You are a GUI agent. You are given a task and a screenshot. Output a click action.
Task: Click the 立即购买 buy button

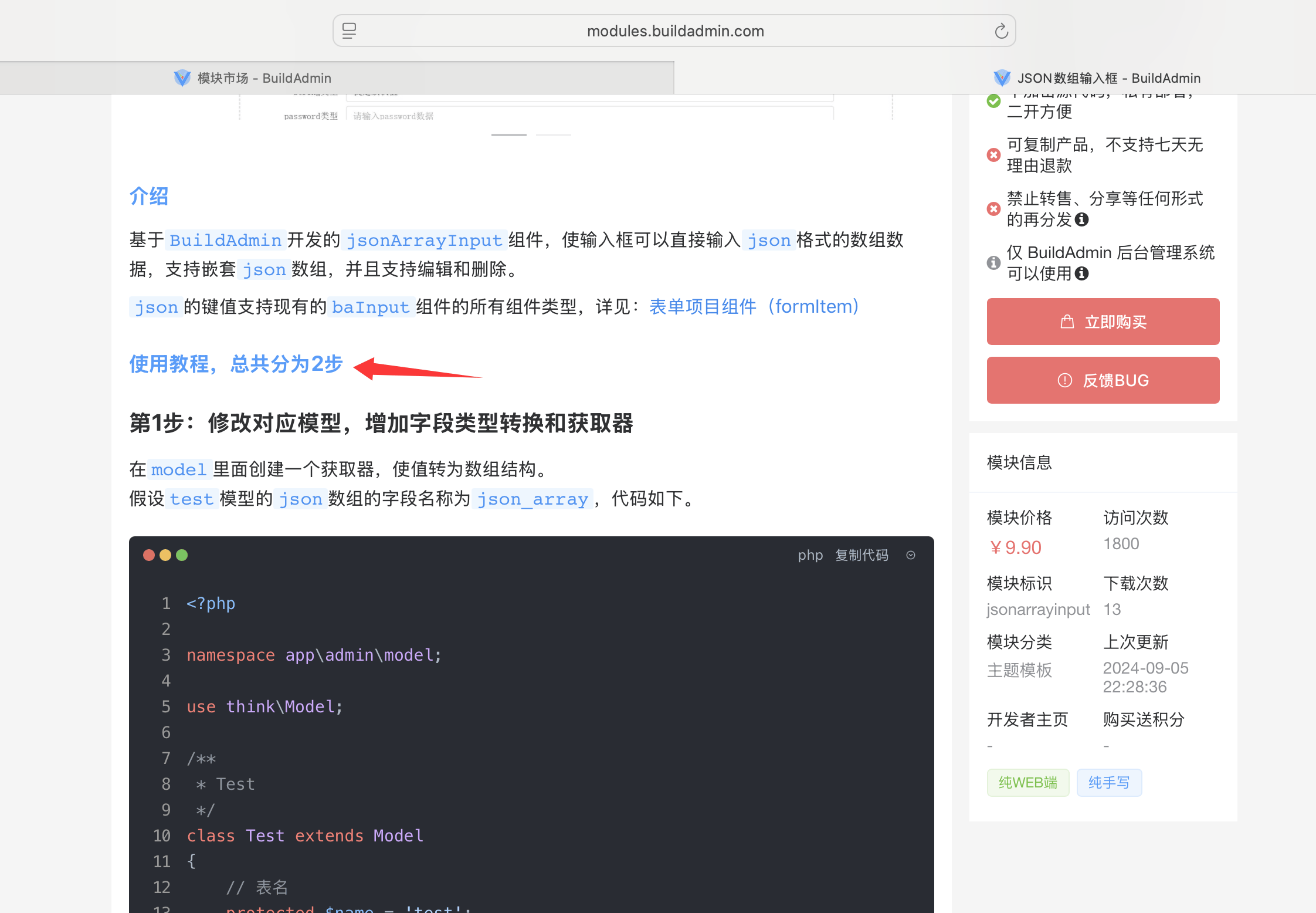coord(1103,322)
